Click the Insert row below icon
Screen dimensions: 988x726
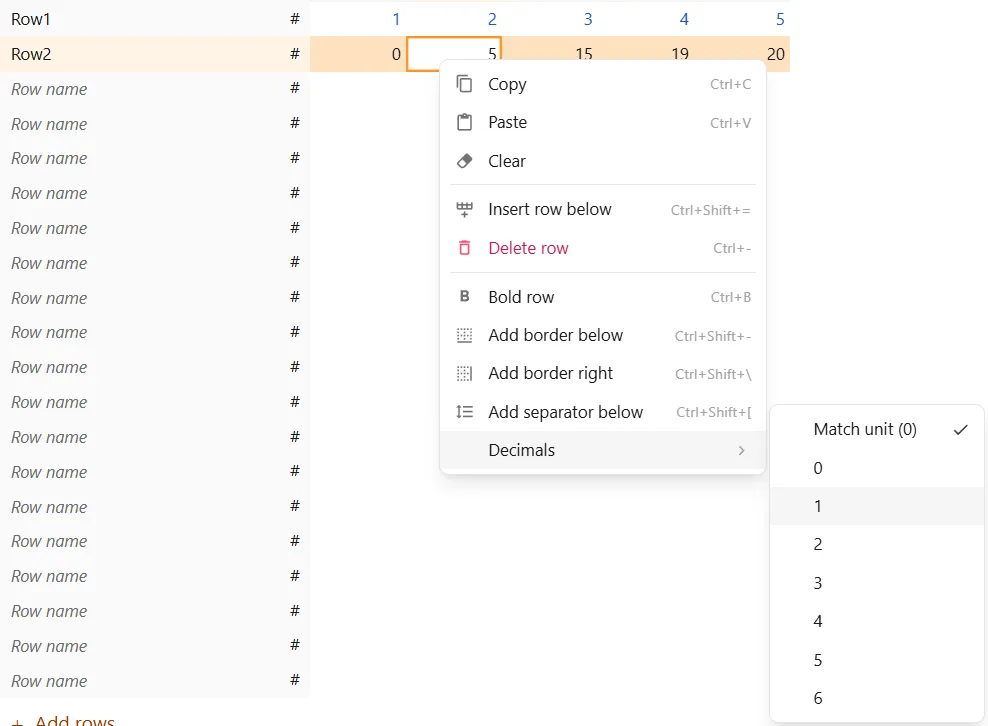coord(464,210)
